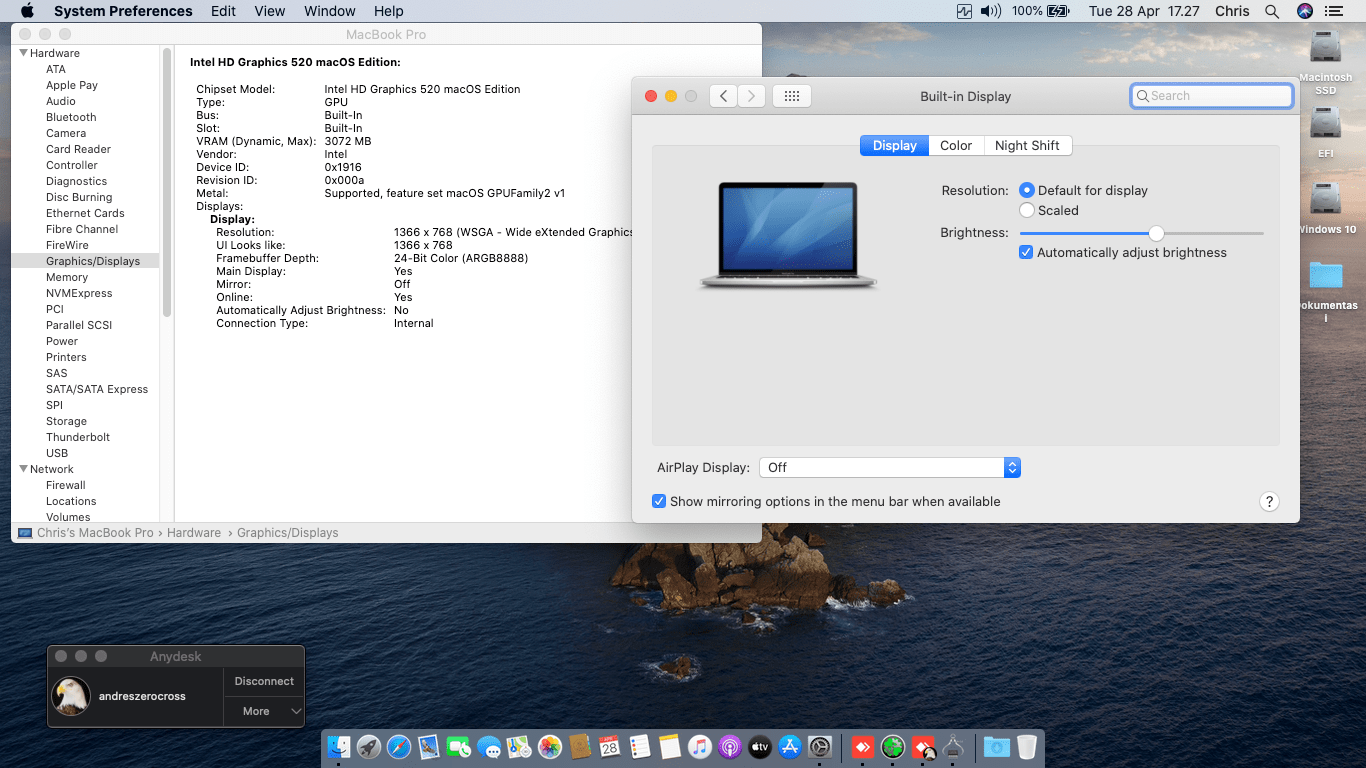Click volume speaker icon in menu bar
The height and width of the screenshot is (768, 1366).
coord(990,11)
